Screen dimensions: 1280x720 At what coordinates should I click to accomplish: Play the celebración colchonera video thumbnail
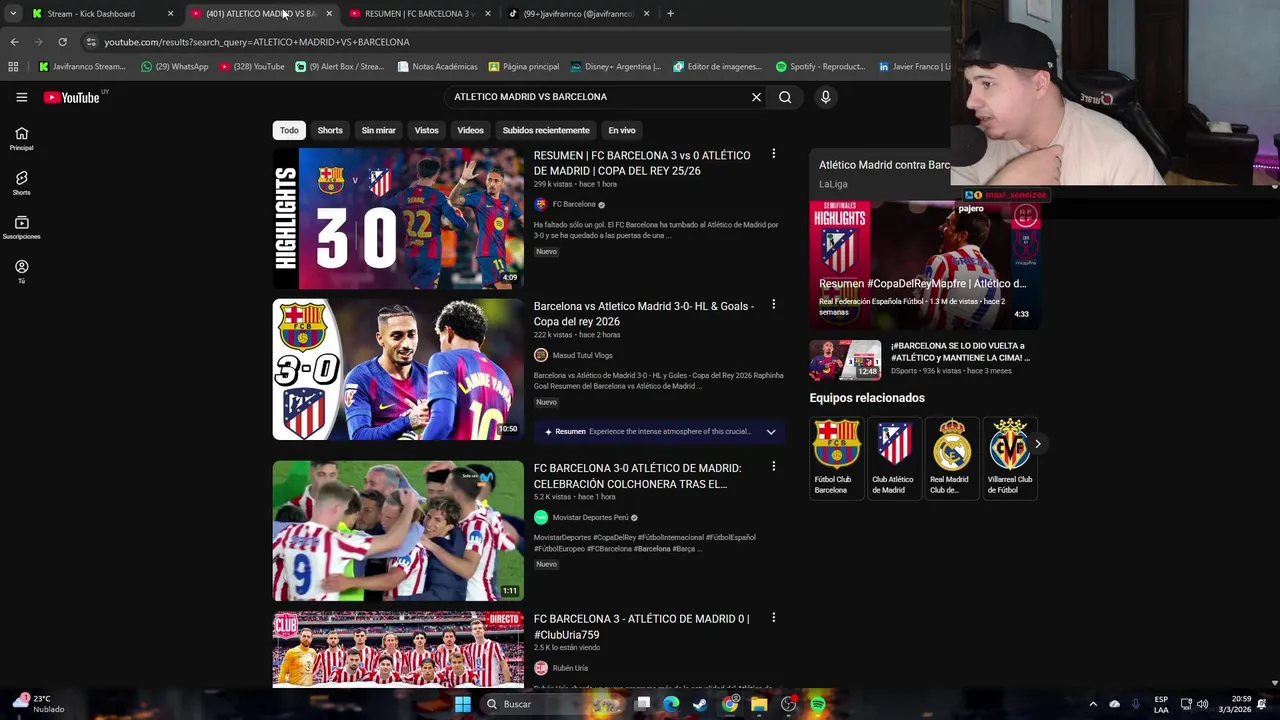click(398, 530)
